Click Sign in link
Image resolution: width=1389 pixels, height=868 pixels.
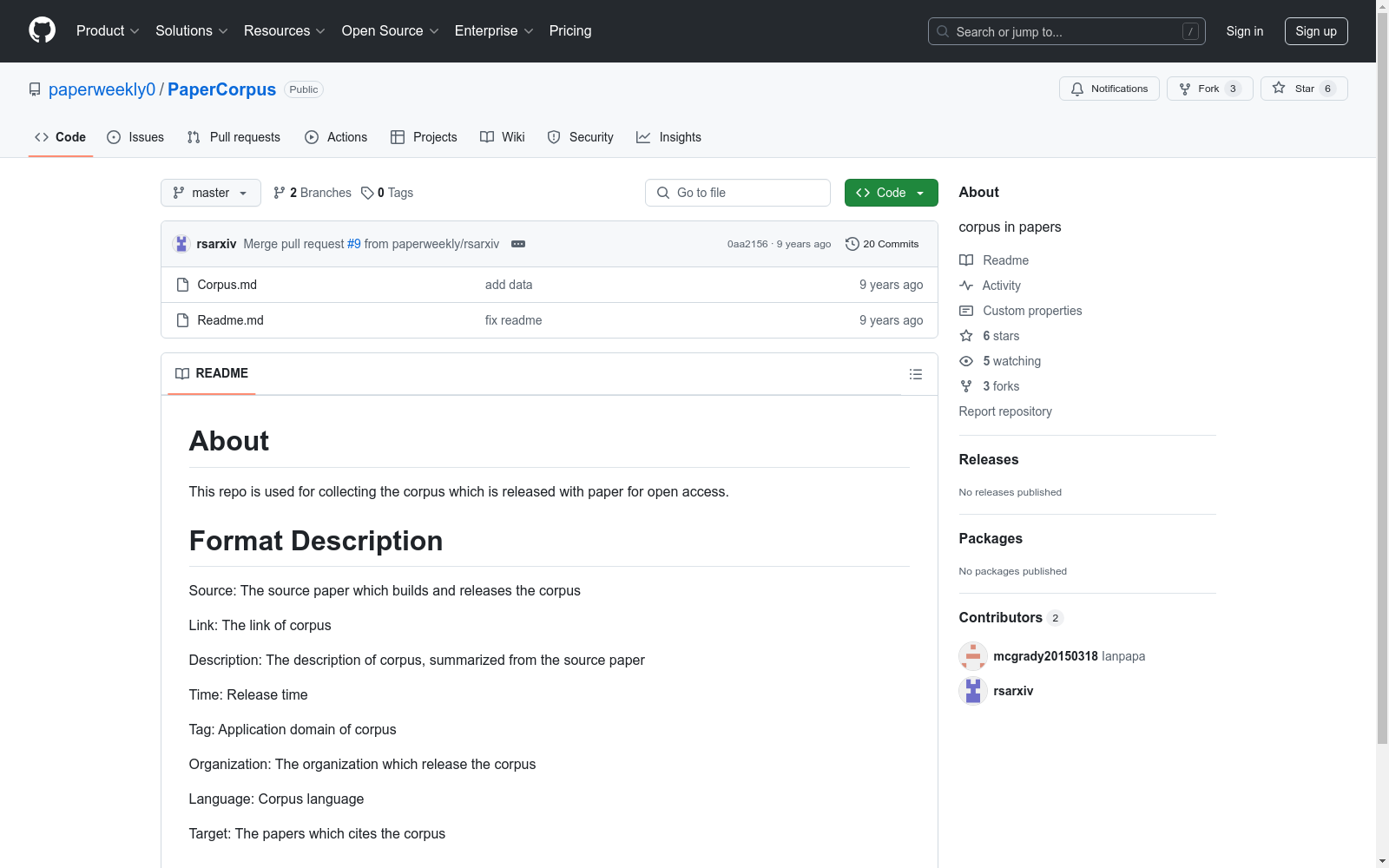[1245, 31]
